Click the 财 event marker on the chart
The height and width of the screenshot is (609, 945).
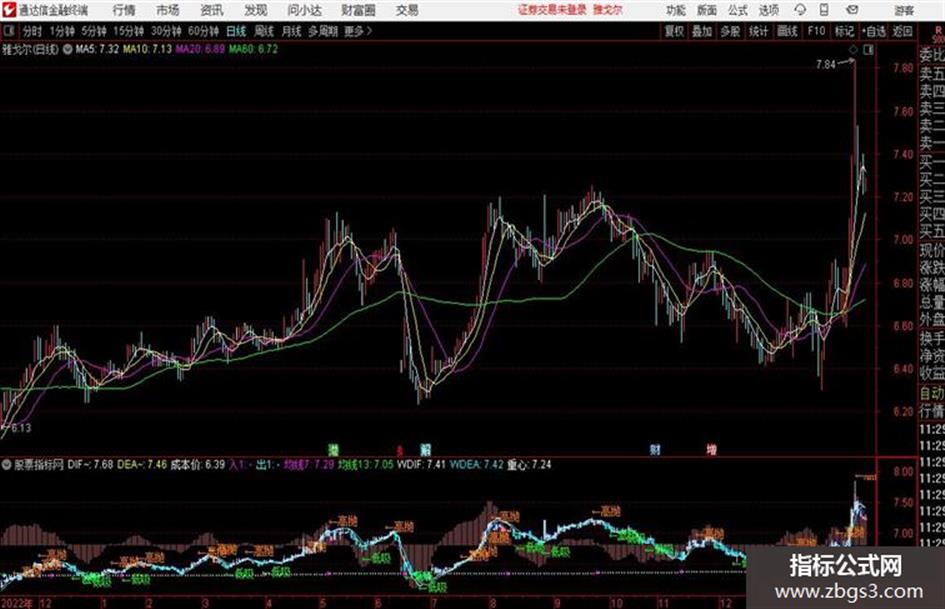point(655,449)
